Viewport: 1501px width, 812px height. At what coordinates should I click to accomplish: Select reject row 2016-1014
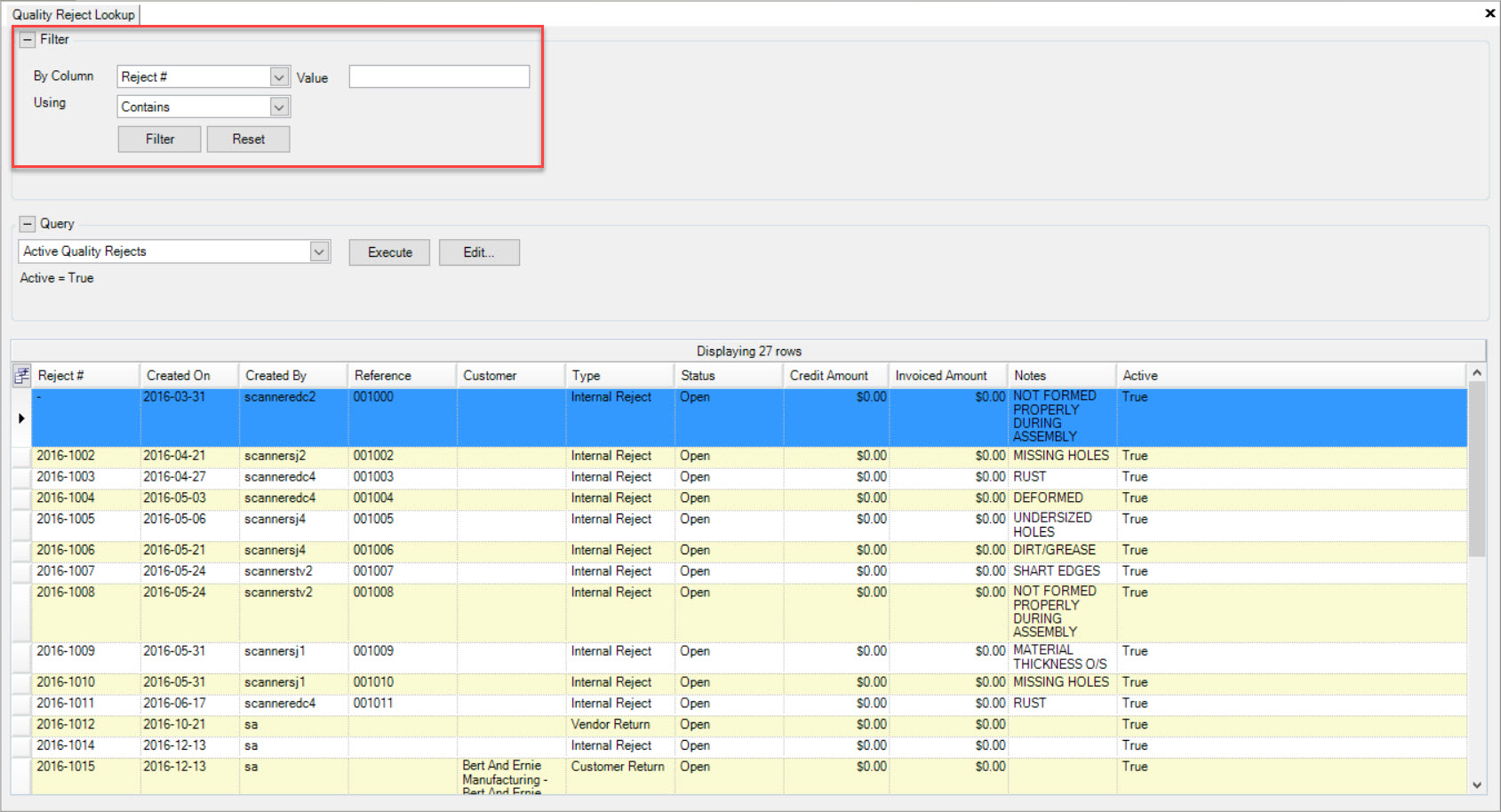[749, 747]
